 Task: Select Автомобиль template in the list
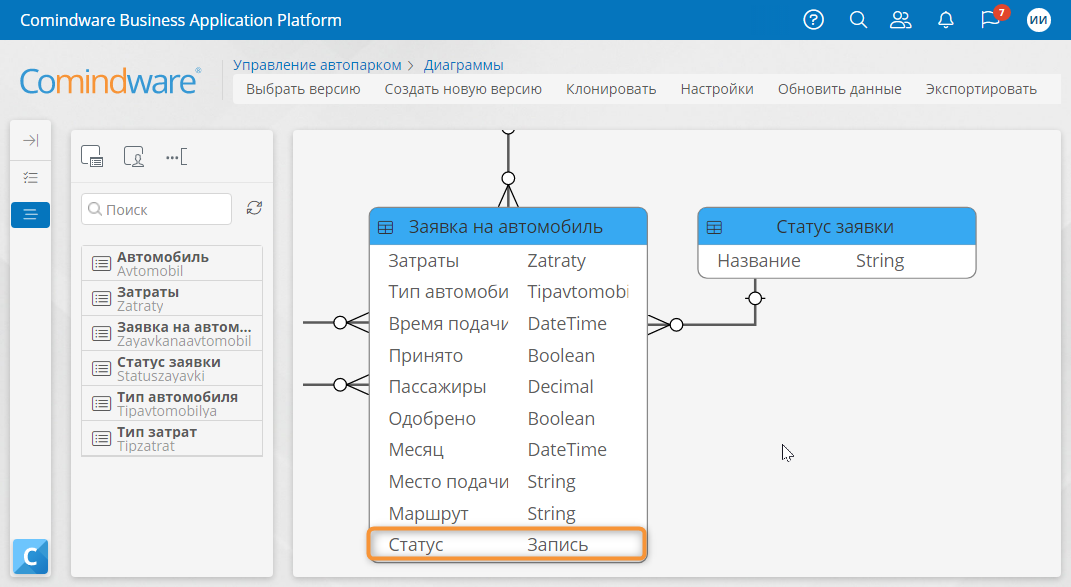coord(172,264)
